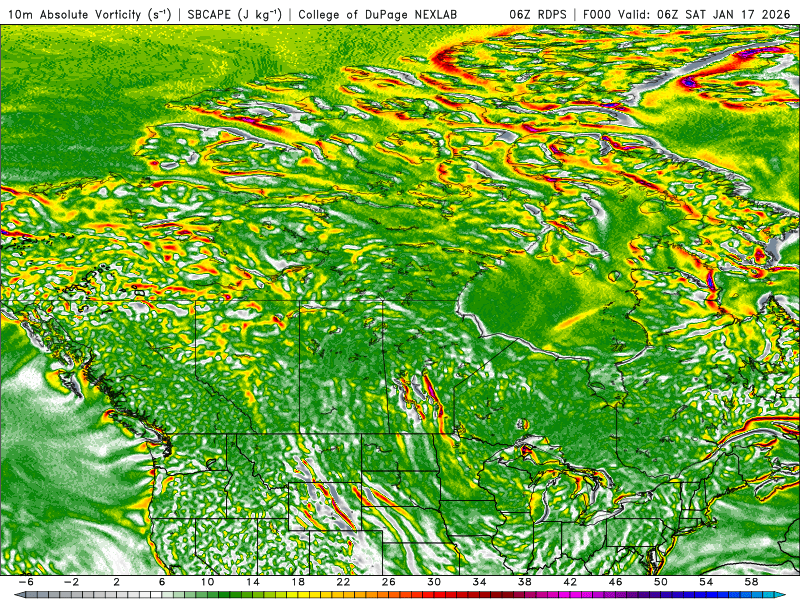Click the "10m Absolute Vorticity (s⁻¹)" title text
Screen dimensions: 800x600
click(x=90, y=14)
